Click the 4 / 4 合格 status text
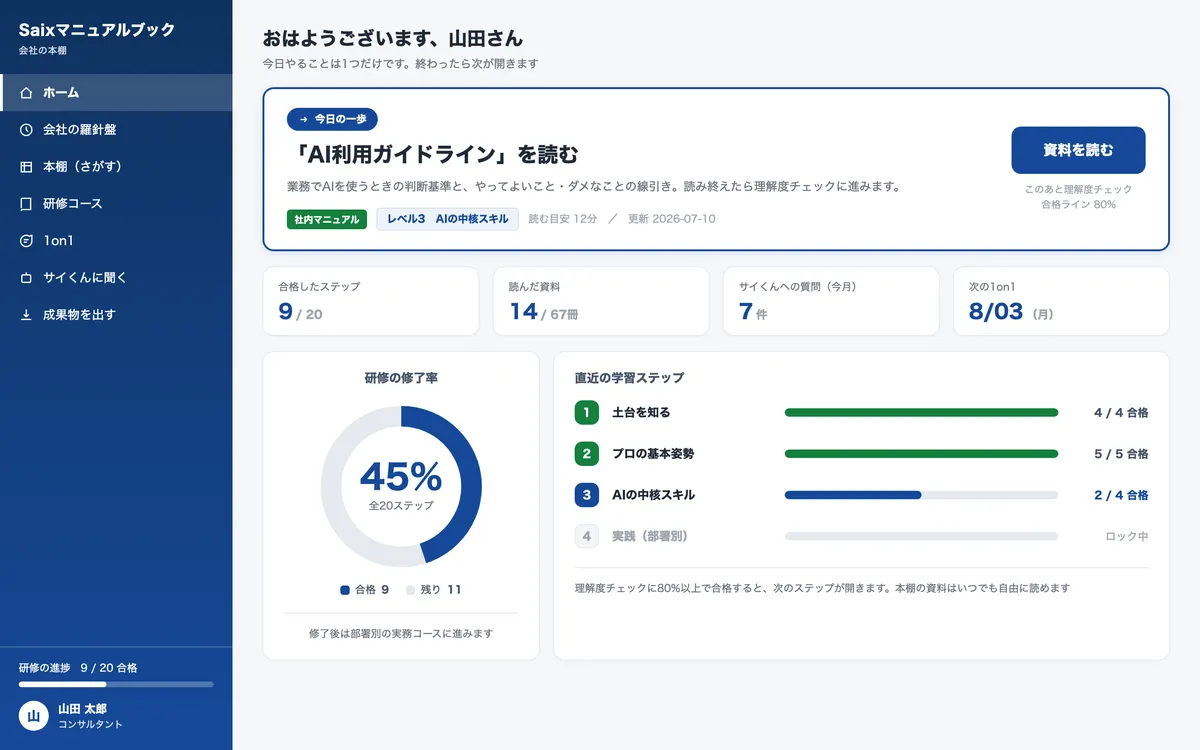The height and width of the screenshot is (750, 1200). point(1121,412)
